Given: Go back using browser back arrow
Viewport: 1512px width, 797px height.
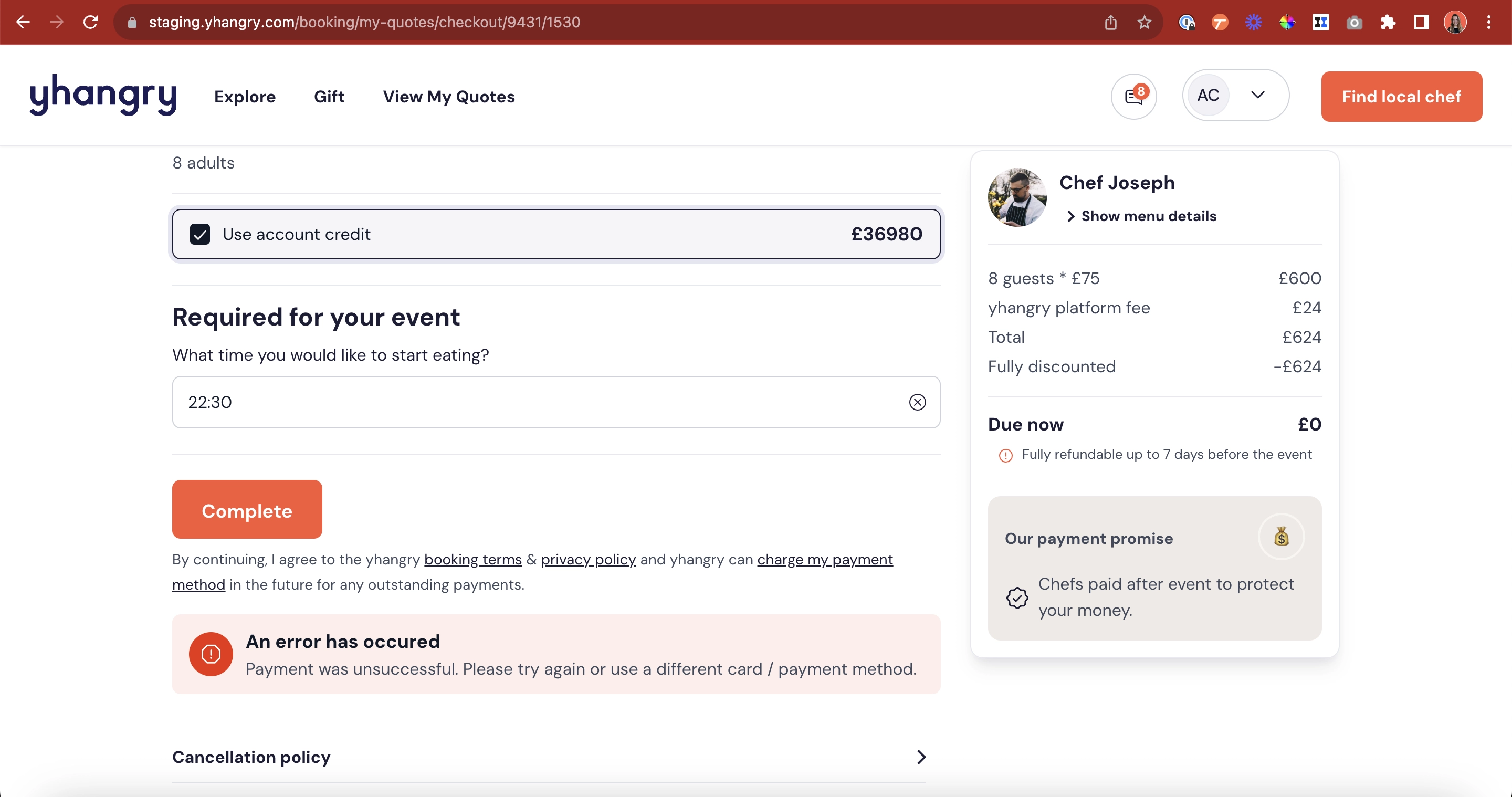Looking at the screenshot, I should tap(24, 22).
